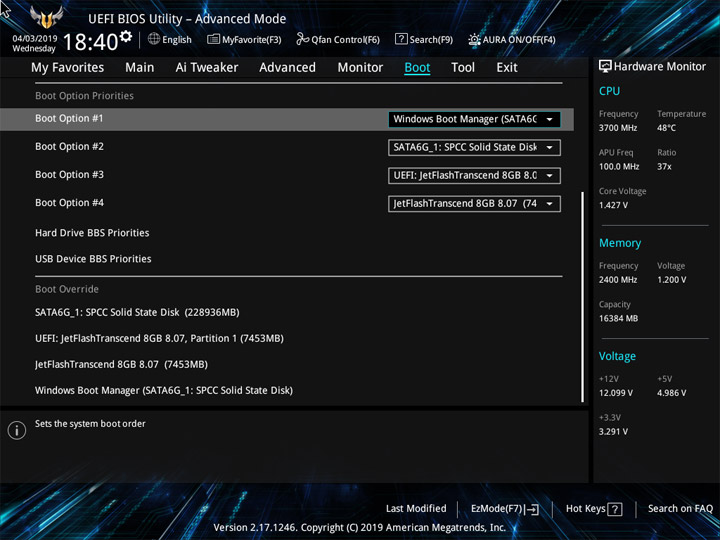This screenshot has height=540, width=720.
Task: Open Boot Option #4 dropdown
Action: point(474,203)
